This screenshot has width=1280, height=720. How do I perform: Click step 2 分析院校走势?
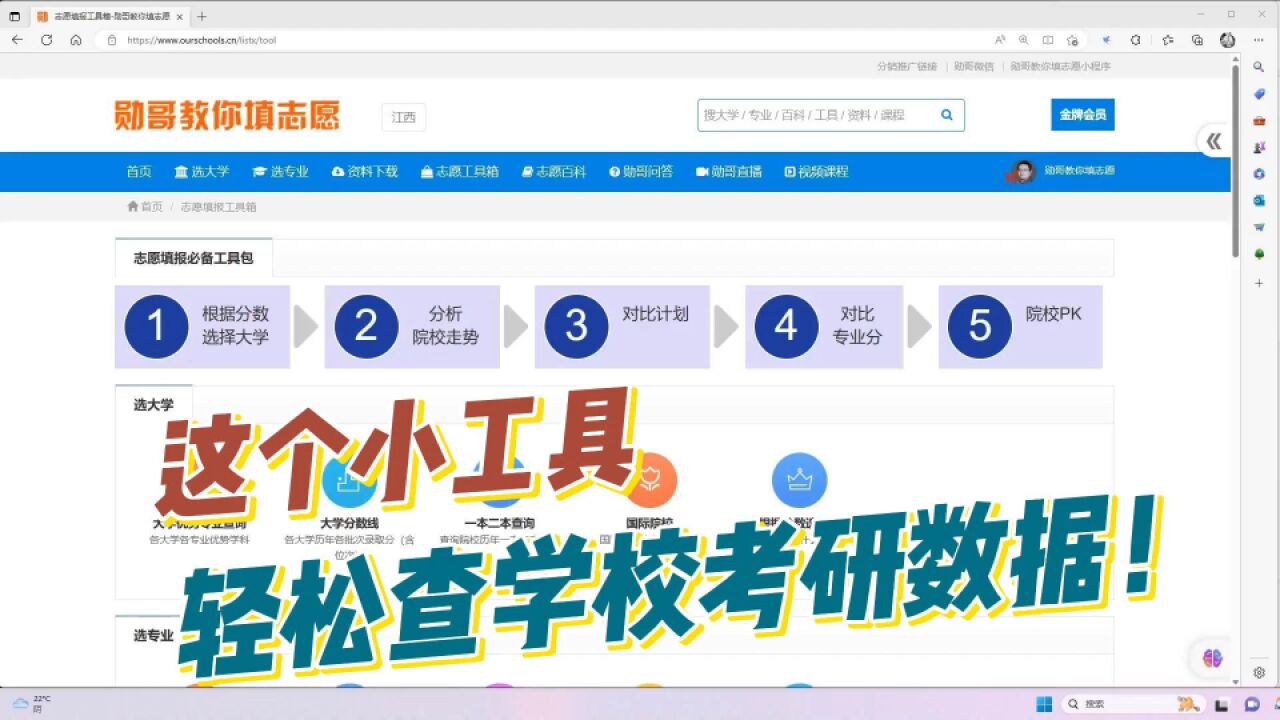point(412,327)
